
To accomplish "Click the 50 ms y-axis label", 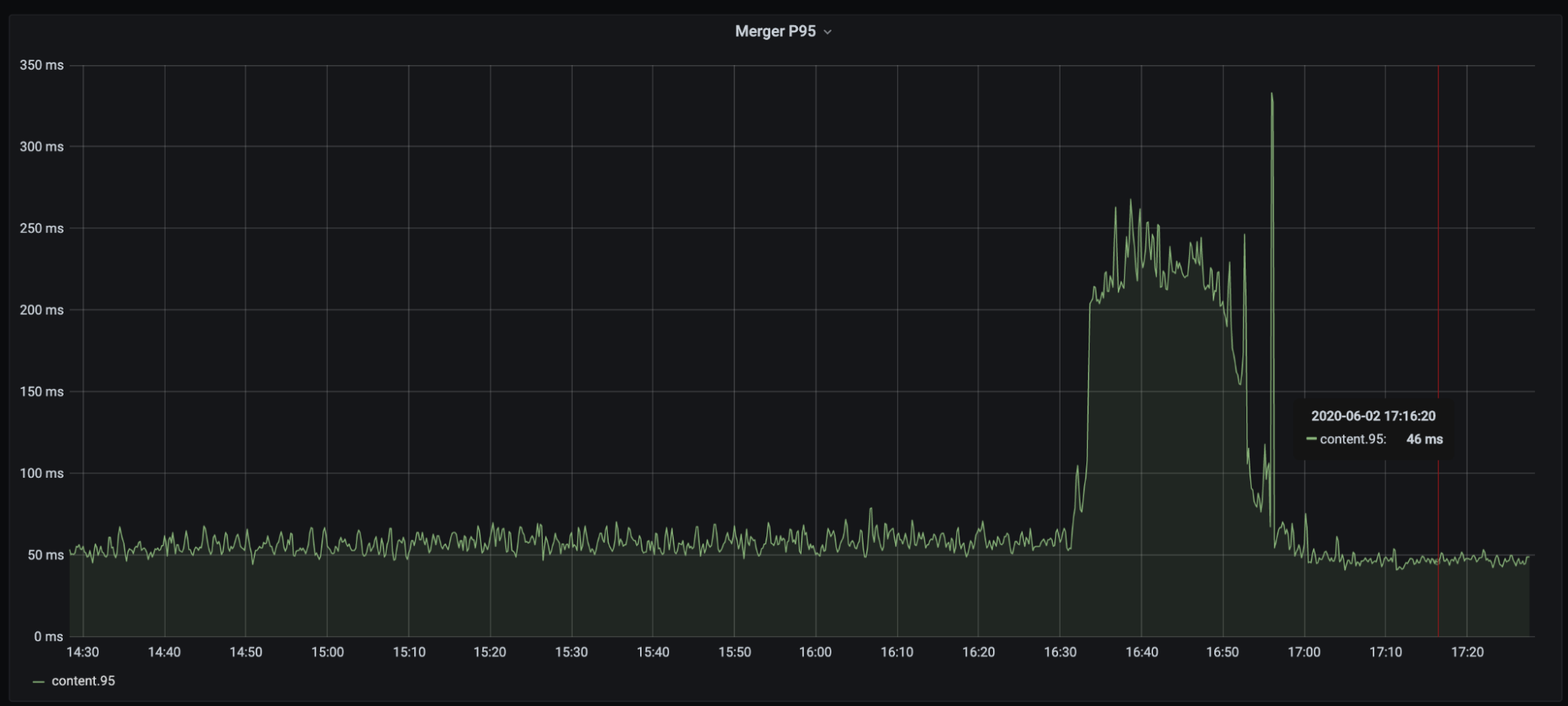I will 45,555.
